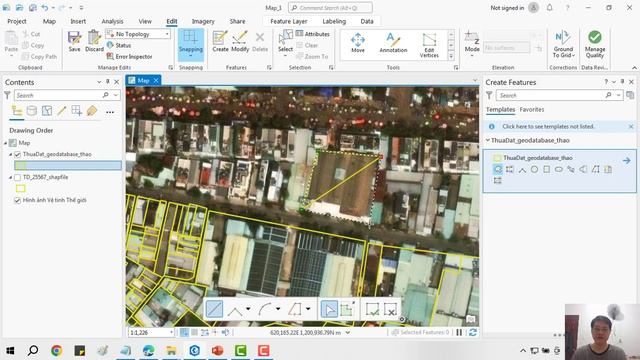The height and width of the screenshot is (360, 640).
Task: Click the TD_25567_shapfile yellow symbol swatch
Action: (x=20, y=188)
